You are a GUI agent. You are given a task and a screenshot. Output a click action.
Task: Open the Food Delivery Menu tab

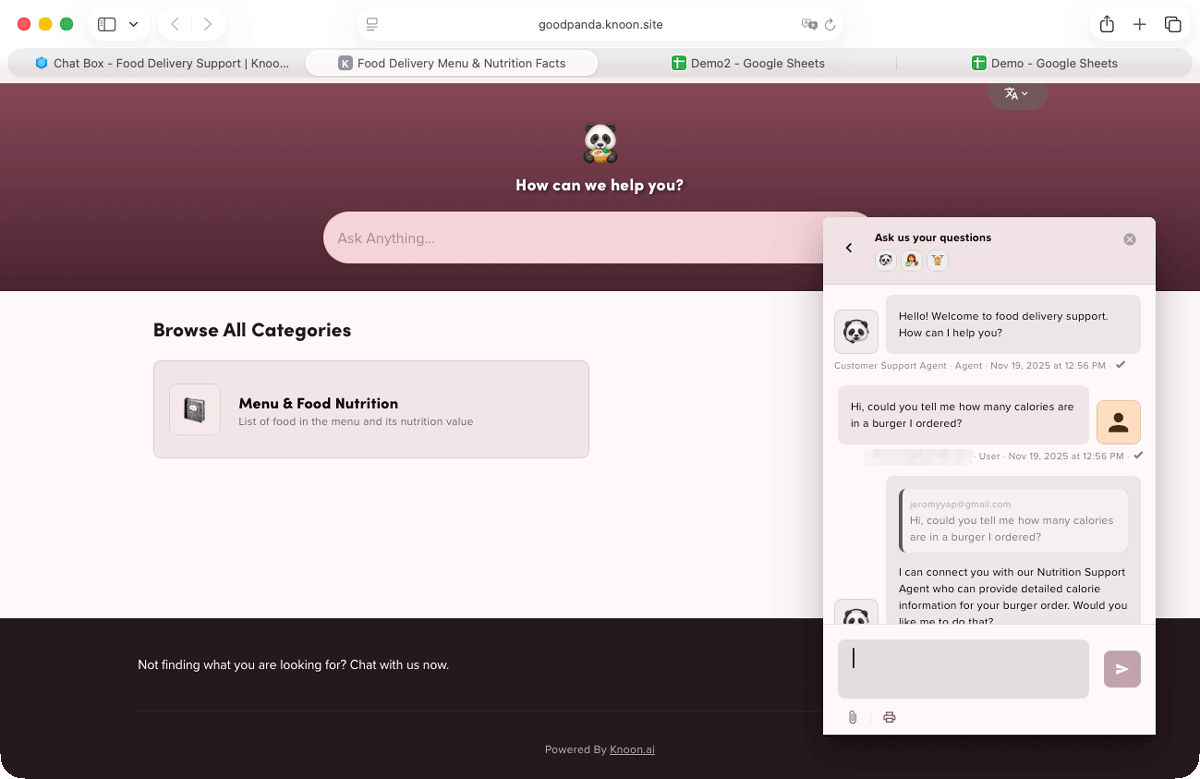tap(451, 63)
